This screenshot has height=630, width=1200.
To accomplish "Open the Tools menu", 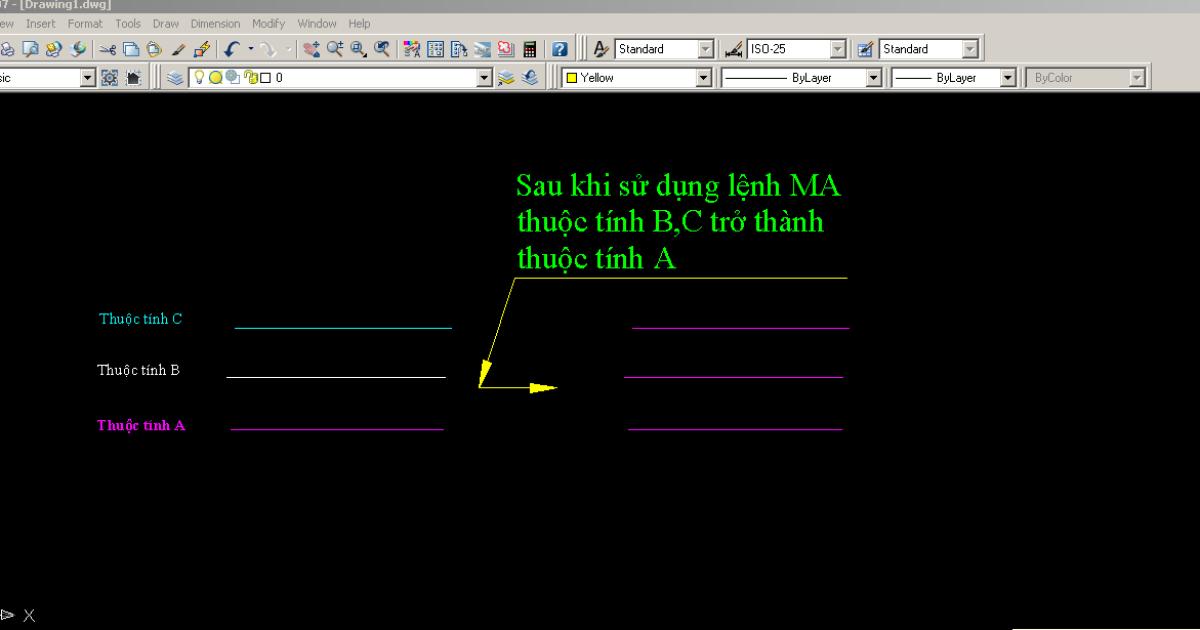I will coord(128,23).
